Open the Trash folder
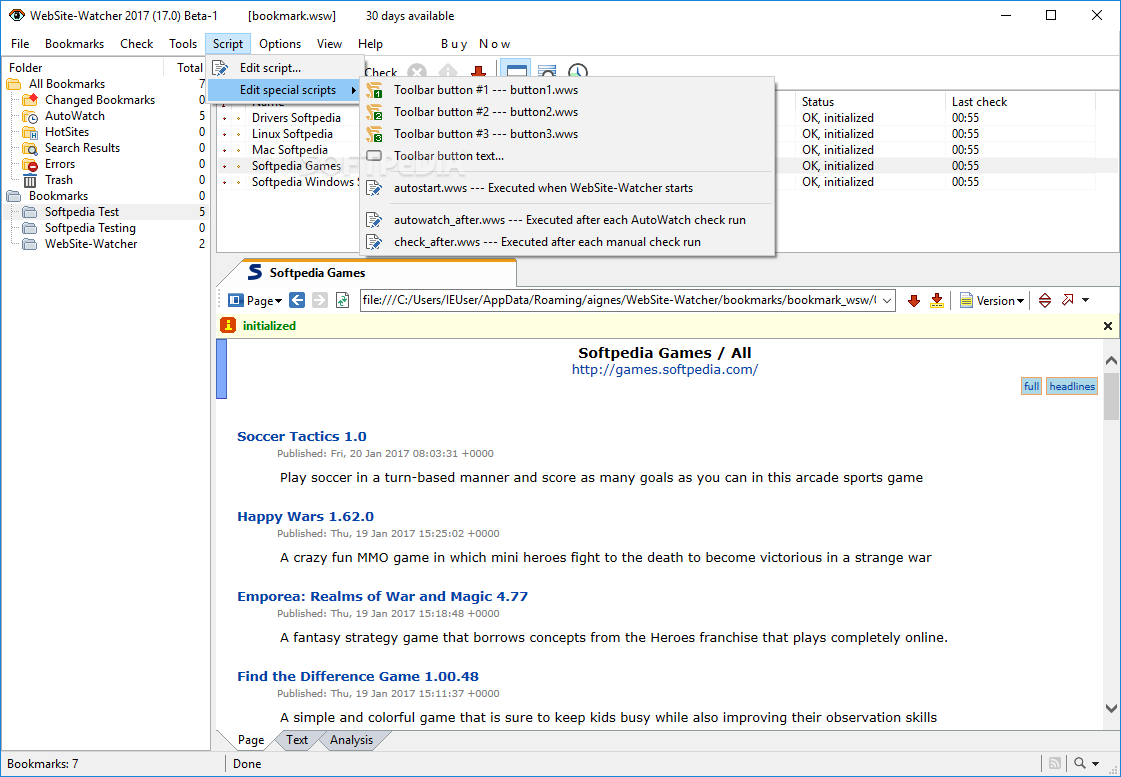This screenshot has width=1121, height=777. coord(59,180)
